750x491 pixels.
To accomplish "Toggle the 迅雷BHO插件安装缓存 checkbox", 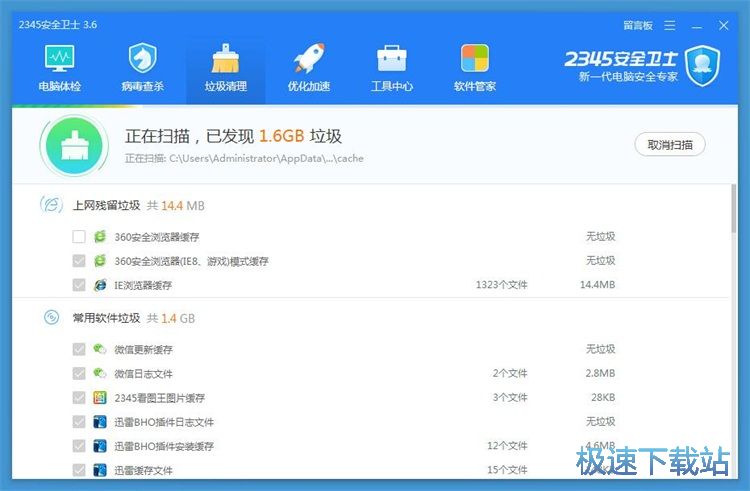I will [x=79, y=446].
